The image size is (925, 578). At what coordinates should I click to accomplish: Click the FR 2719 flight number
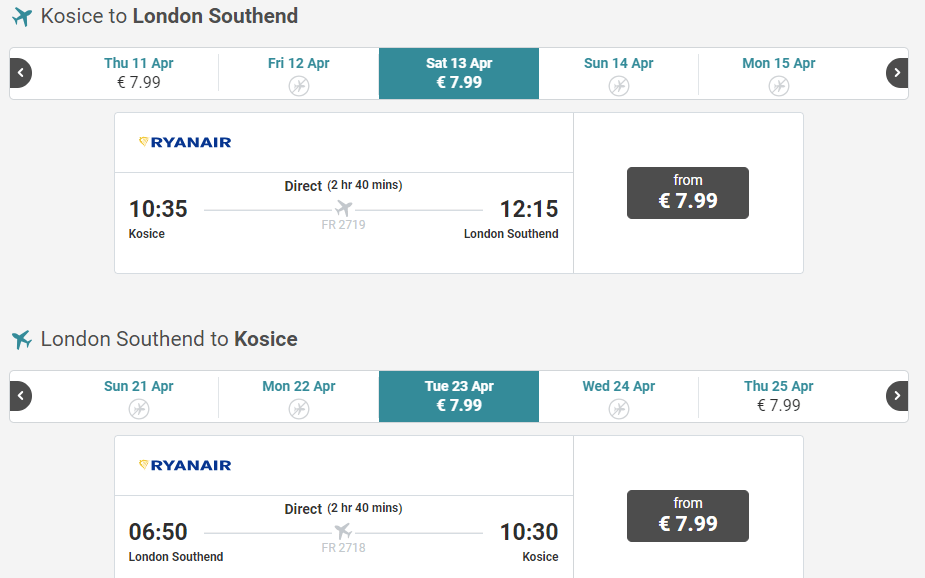point(343,225)
